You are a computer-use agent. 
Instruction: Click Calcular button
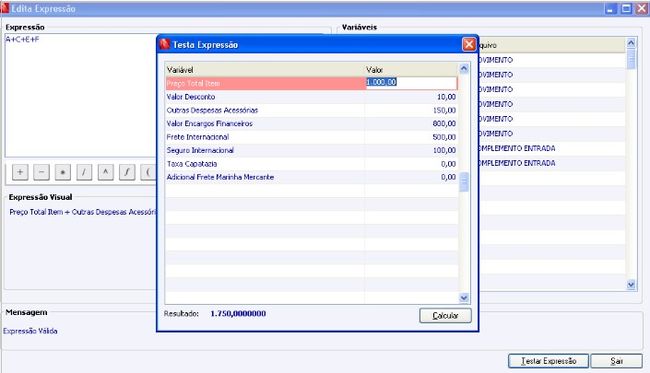point(445,316)
